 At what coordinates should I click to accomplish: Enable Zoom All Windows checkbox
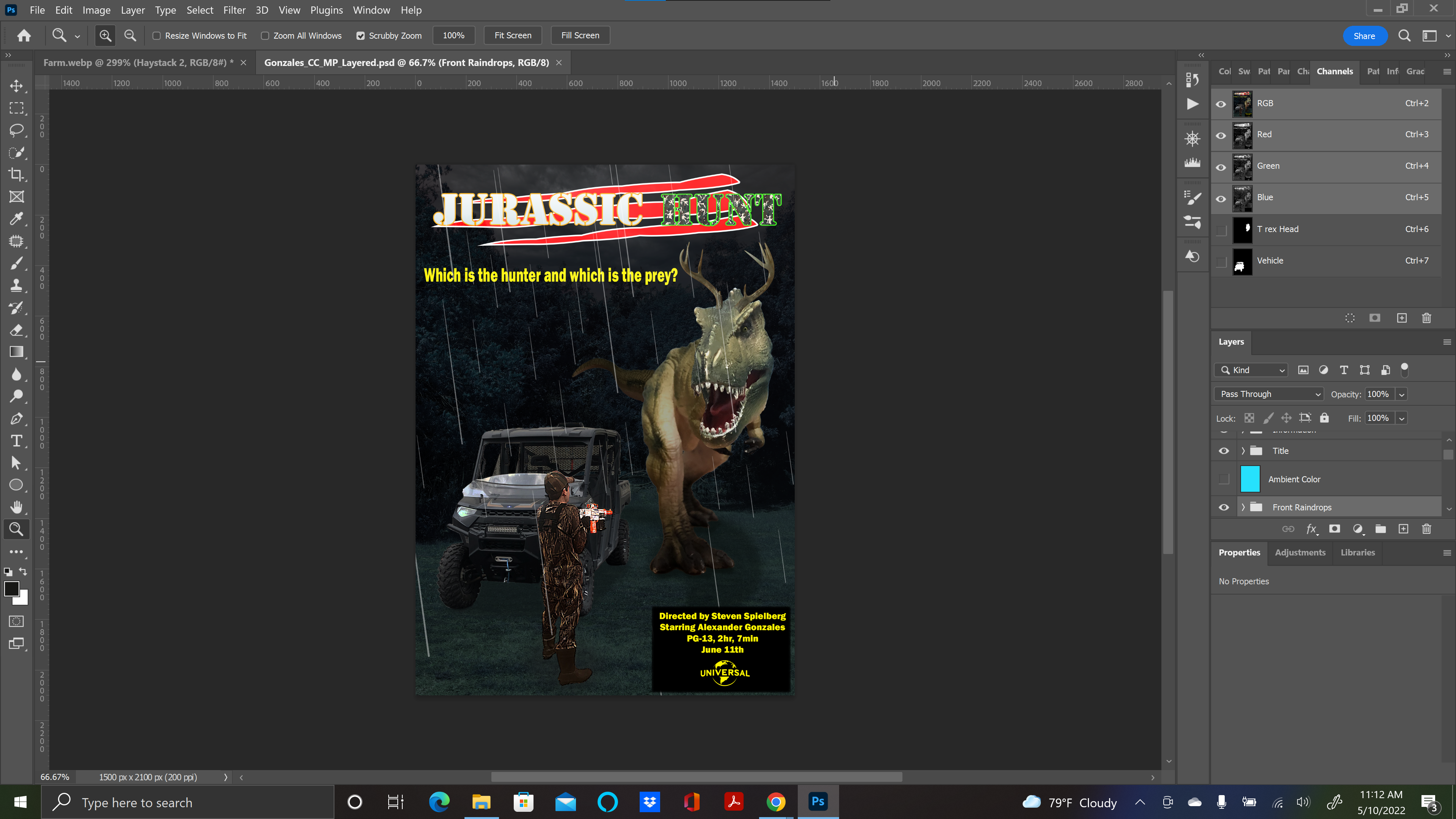pos(265,36)
